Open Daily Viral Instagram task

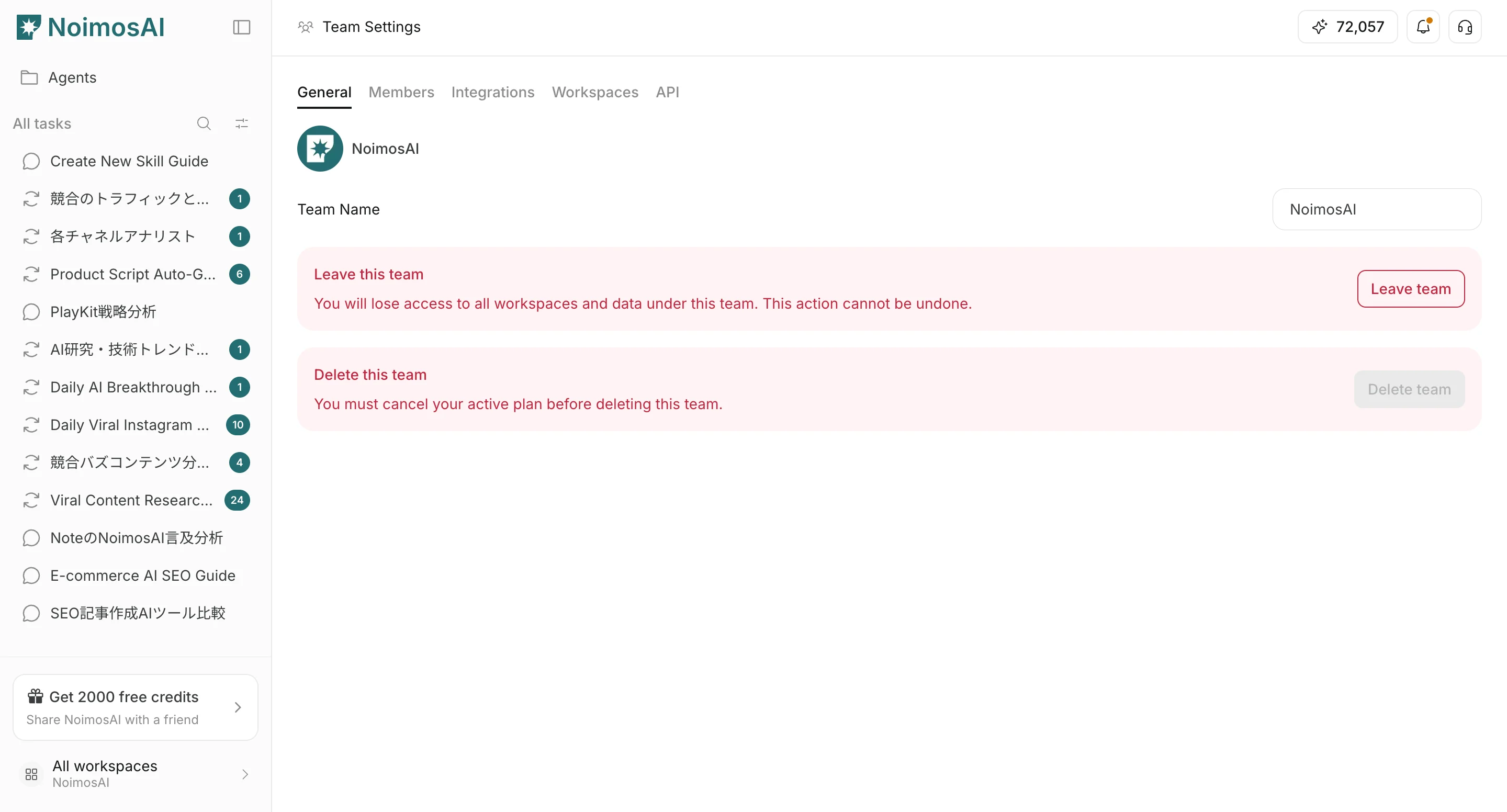[135, 425]
